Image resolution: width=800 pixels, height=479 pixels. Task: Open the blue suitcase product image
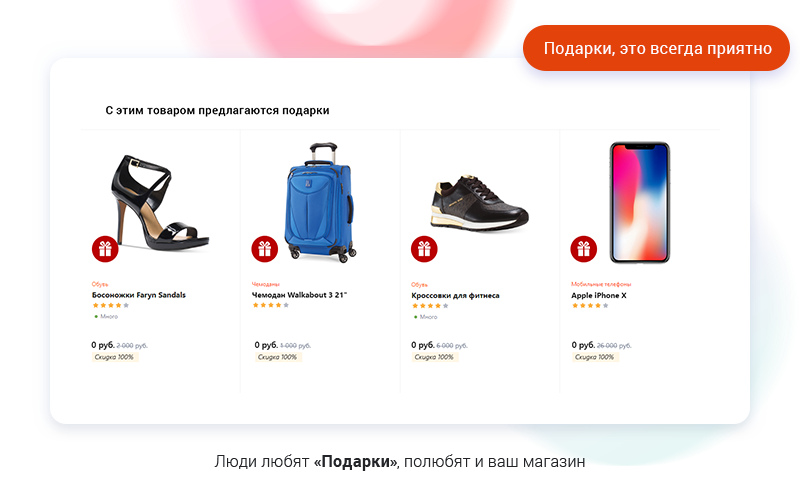click(320, 203)
